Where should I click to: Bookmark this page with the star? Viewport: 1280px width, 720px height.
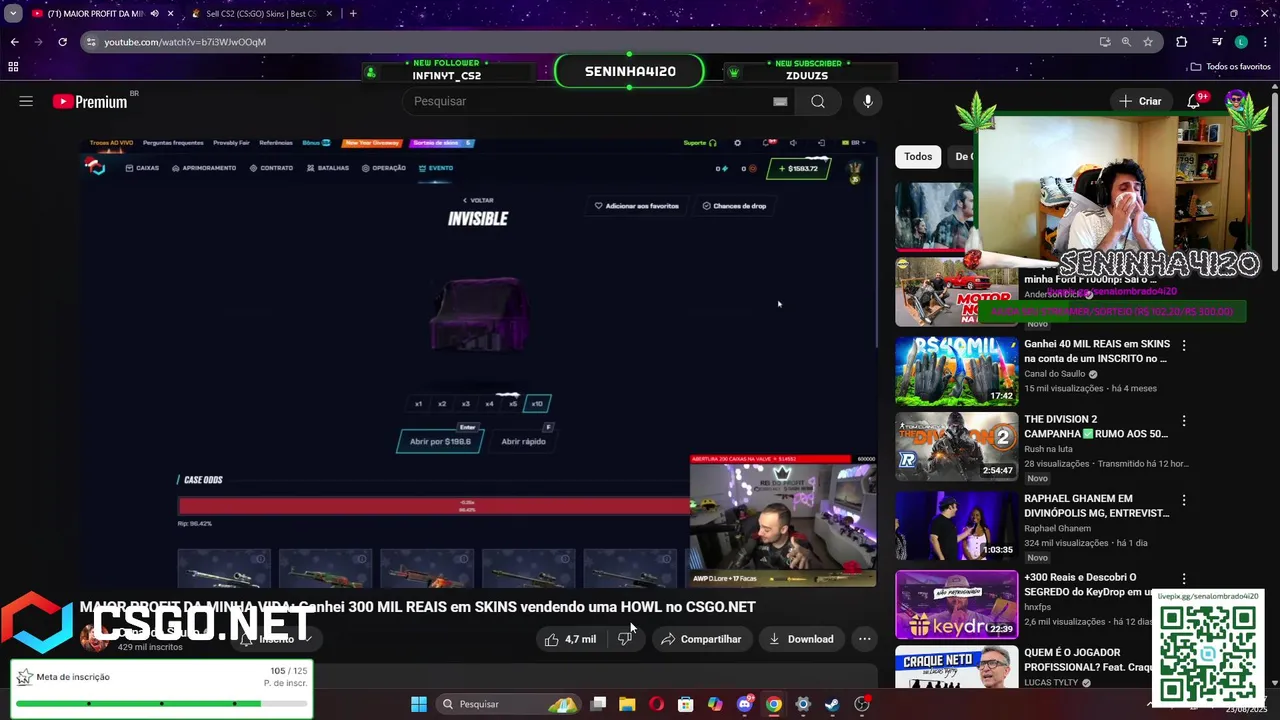pyautogui.click(x=1148, y=42)
